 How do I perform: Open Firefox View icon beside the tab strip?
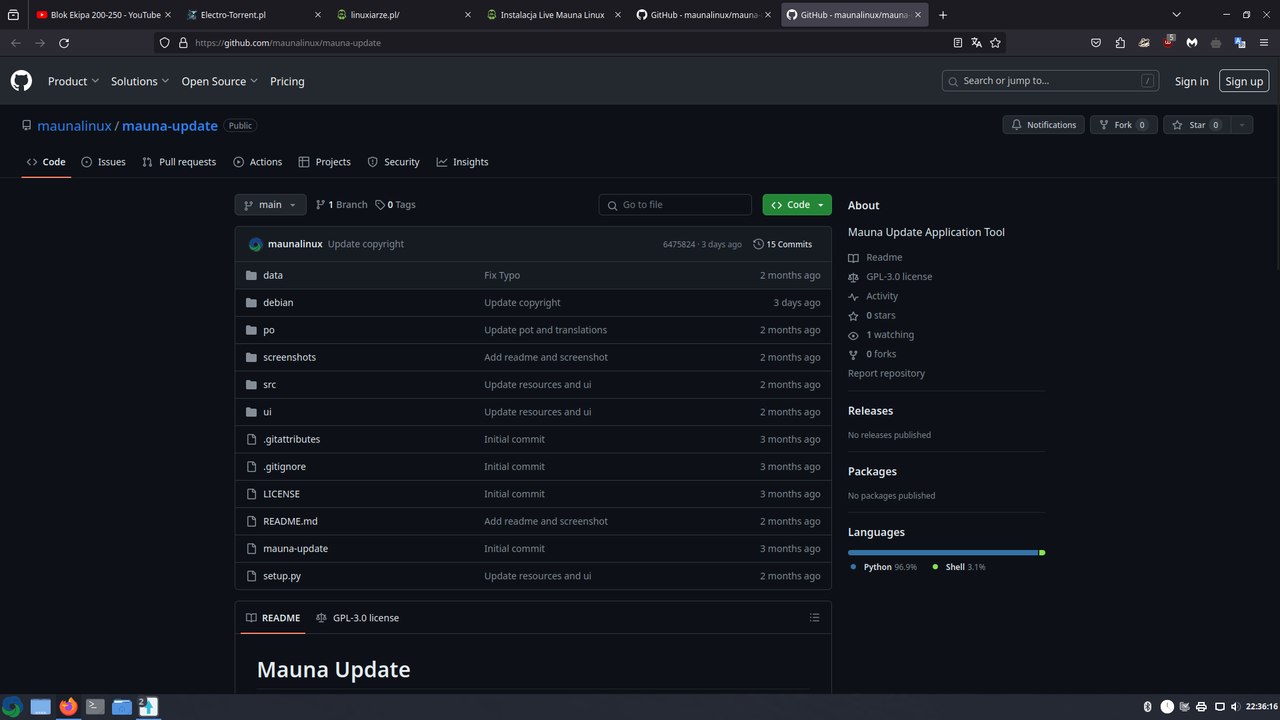[14, 15]
